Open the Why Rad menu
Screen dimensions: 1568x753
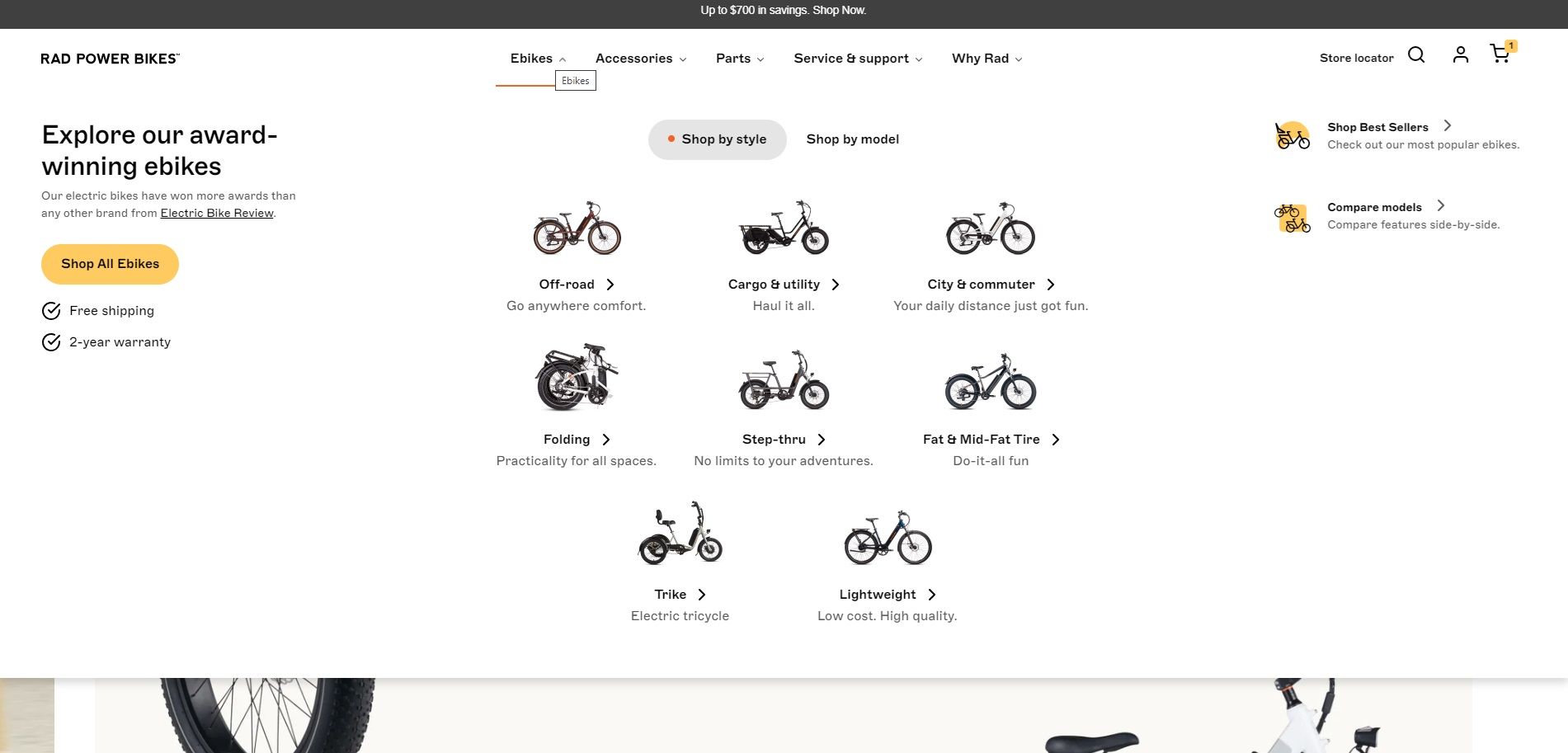[x=987, y=59]
